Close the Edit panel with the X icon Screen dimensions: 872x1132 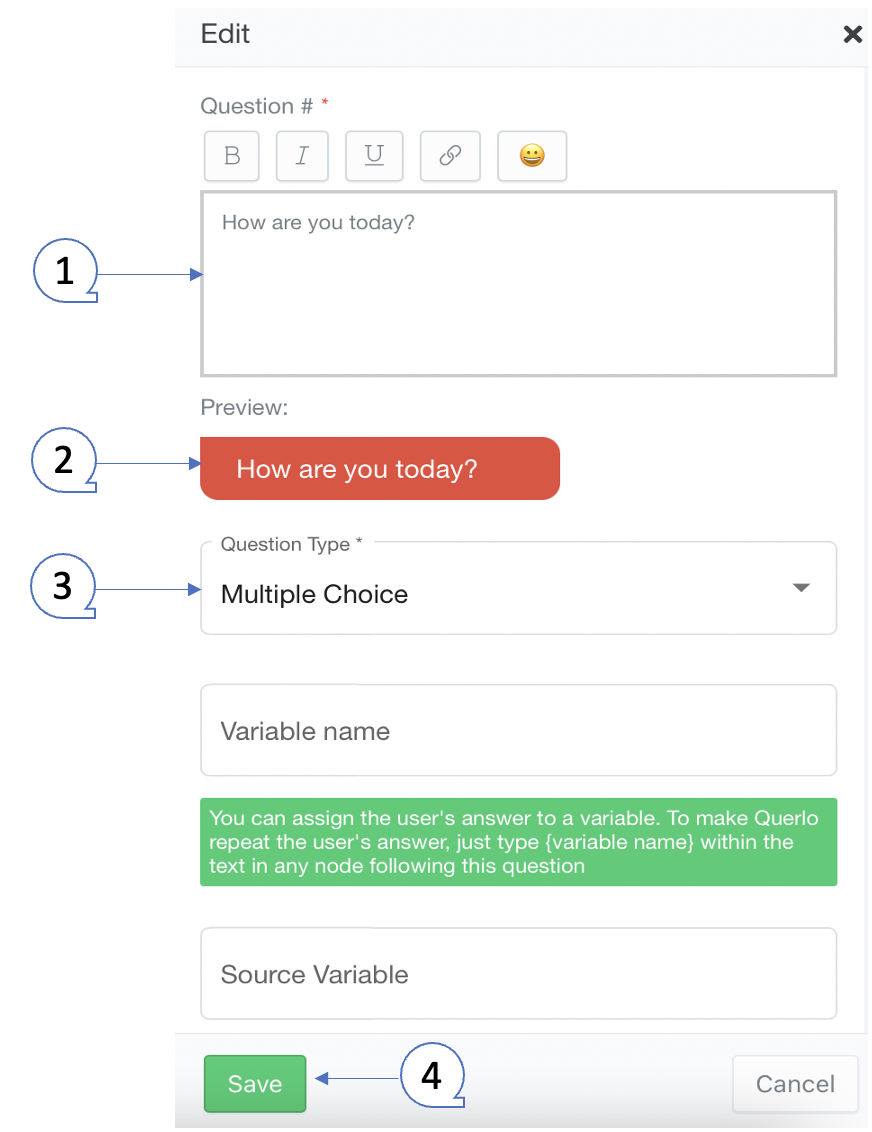pyautogui.click(x=852, y=33)
